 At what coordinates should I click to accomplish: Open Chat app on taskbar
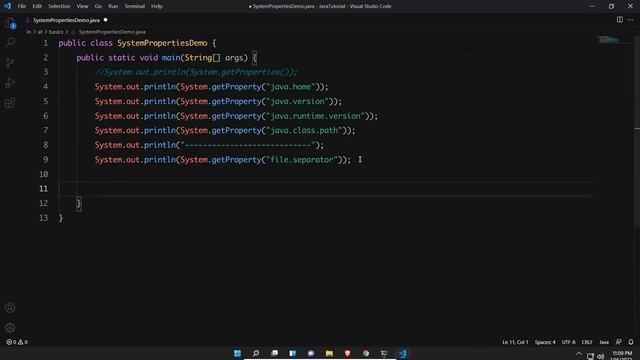[311, 353]
